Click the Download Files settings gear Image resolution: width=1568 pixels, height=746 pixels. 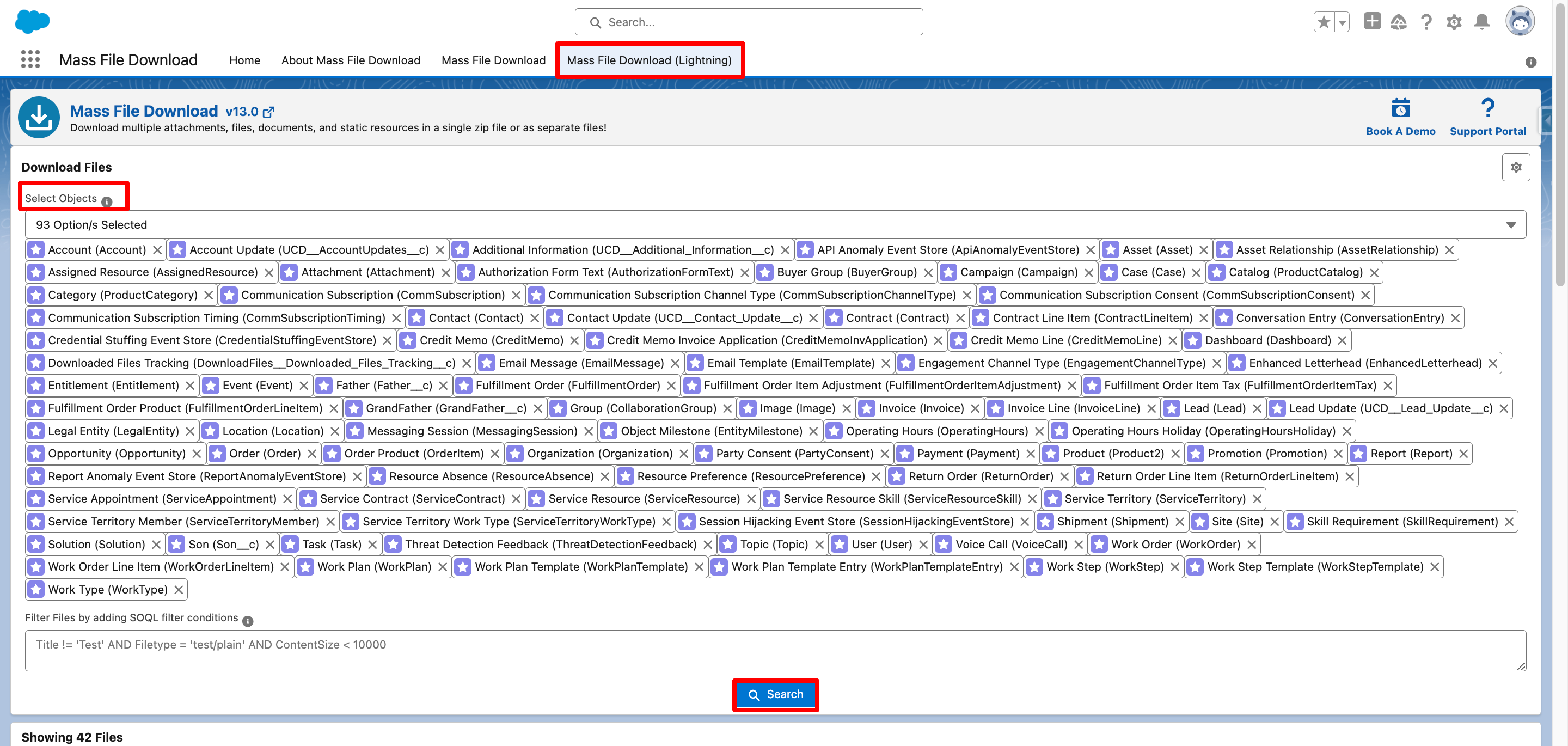coord(1516,167)
